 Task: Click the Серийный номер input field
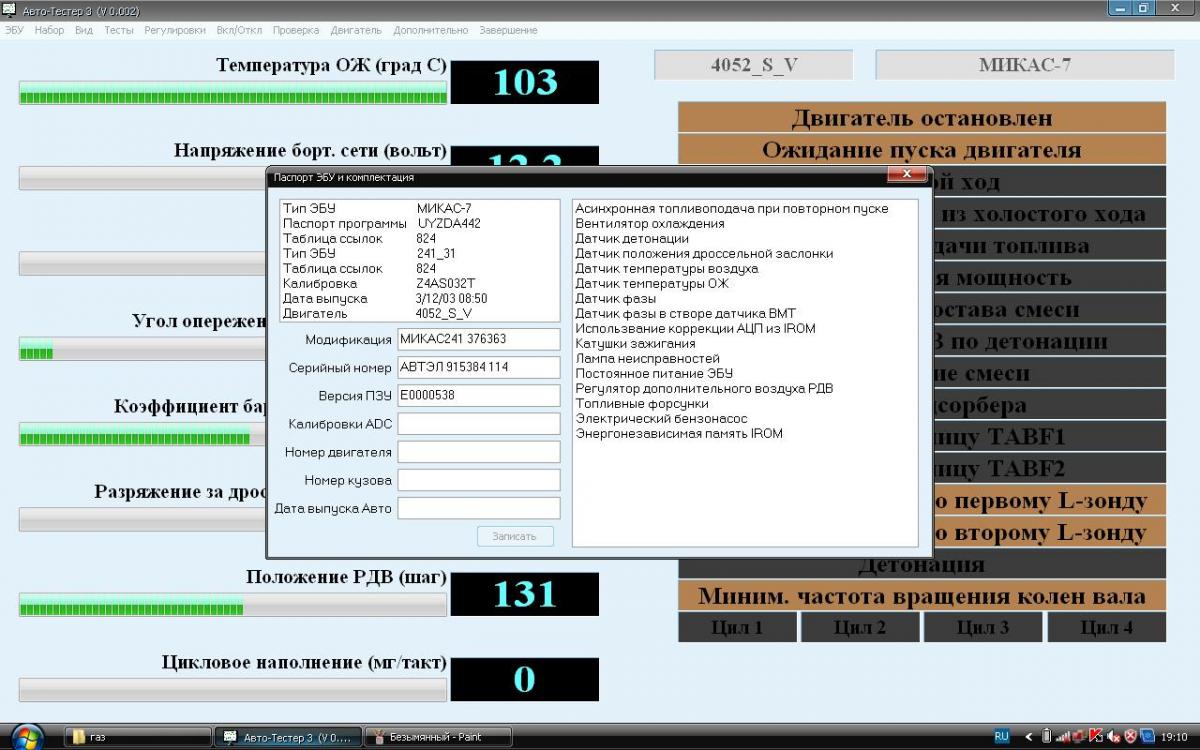click(479, 367)
